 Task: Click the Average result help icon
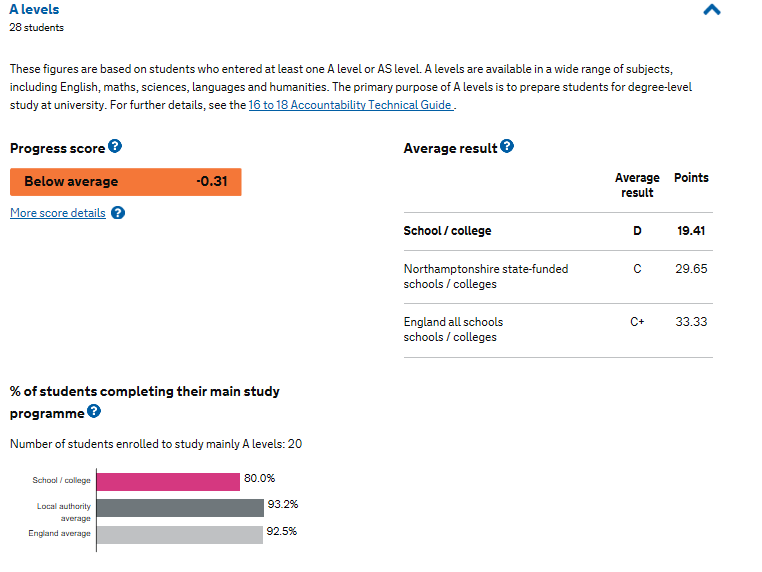coord(507,146)
